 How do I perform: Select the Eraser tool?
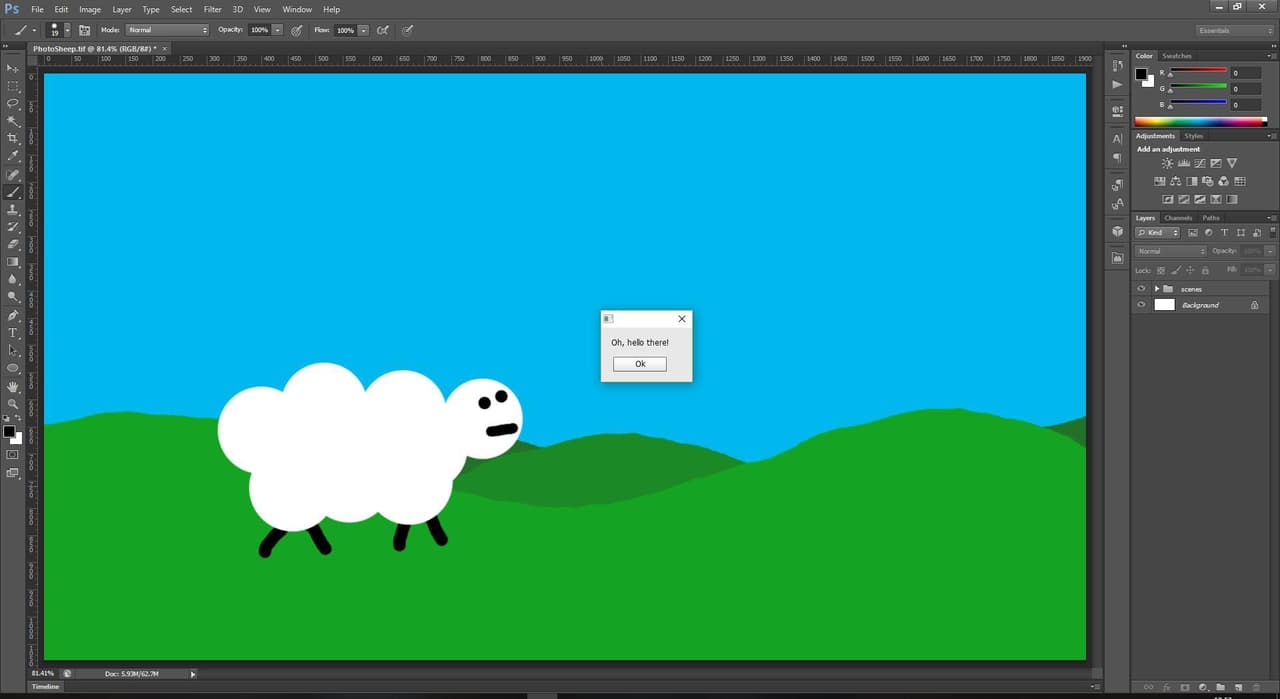(x=13, y=244)
